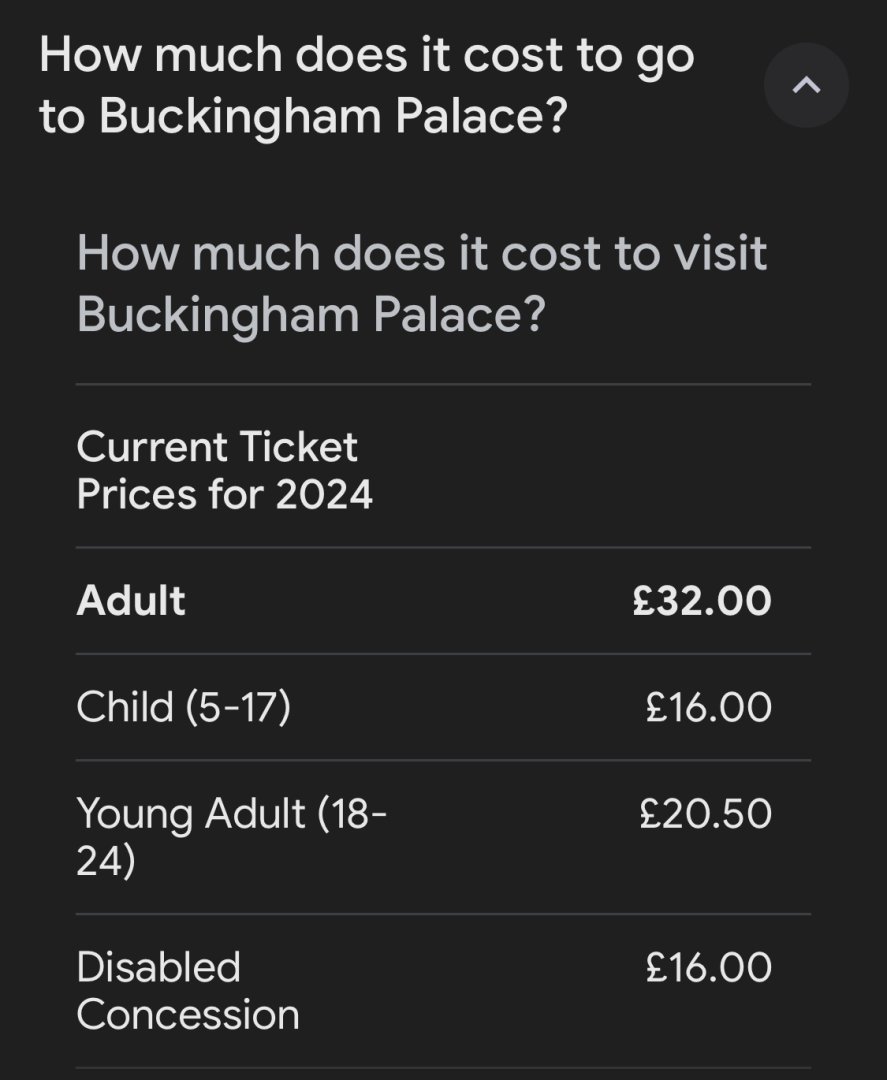This screenshot has width=887, height=1080.
Task: Select the Young Adult (18-24) row label
Action: point(231,836)
